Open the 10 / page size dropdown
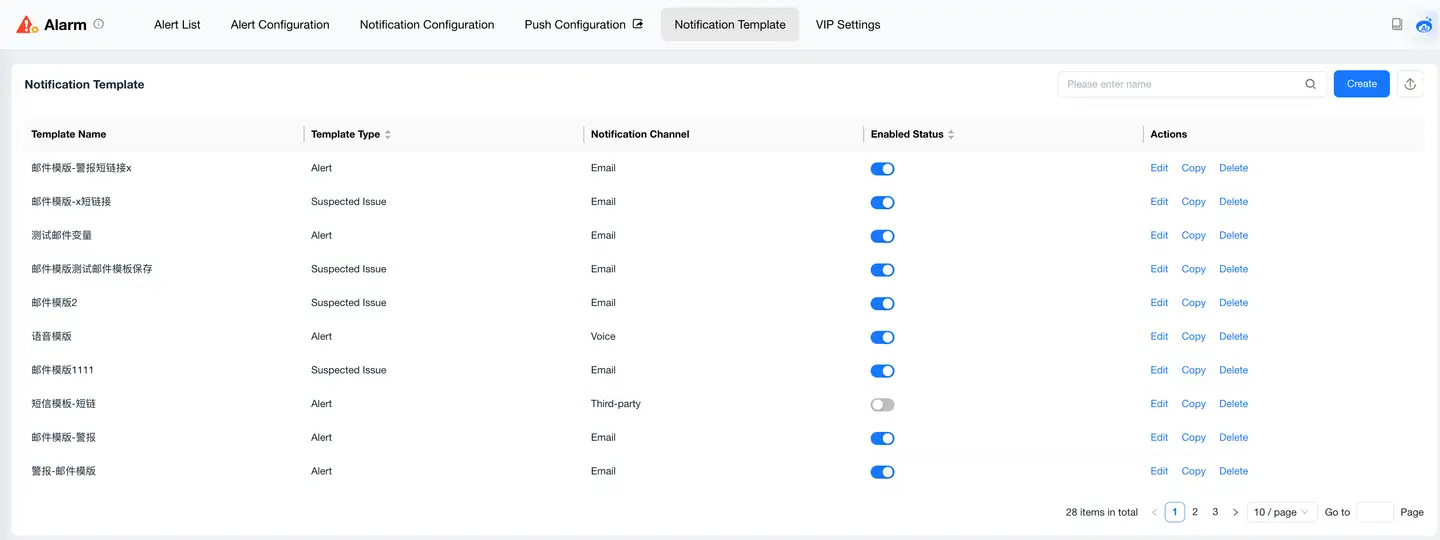Image resolution: width=1440 pixels, height=540 pixels. 1284,512
